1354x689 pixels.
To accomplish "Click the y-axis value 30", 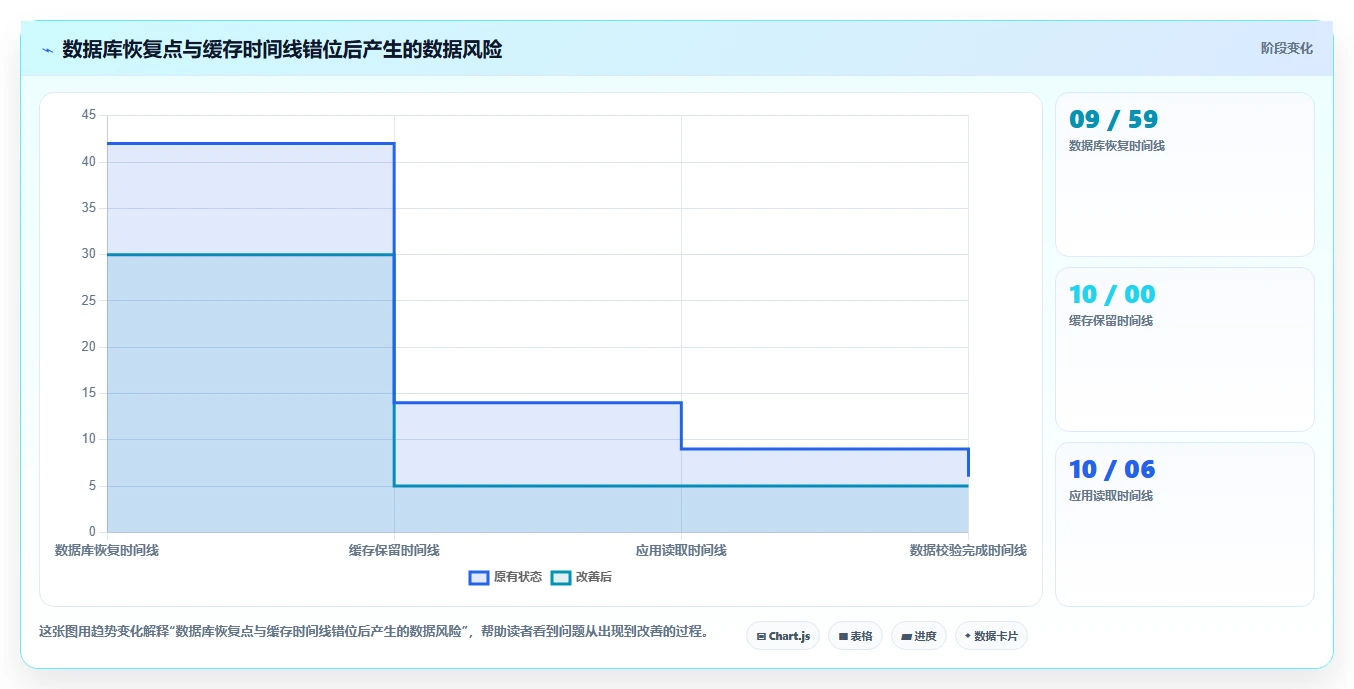I will point(88,254).
